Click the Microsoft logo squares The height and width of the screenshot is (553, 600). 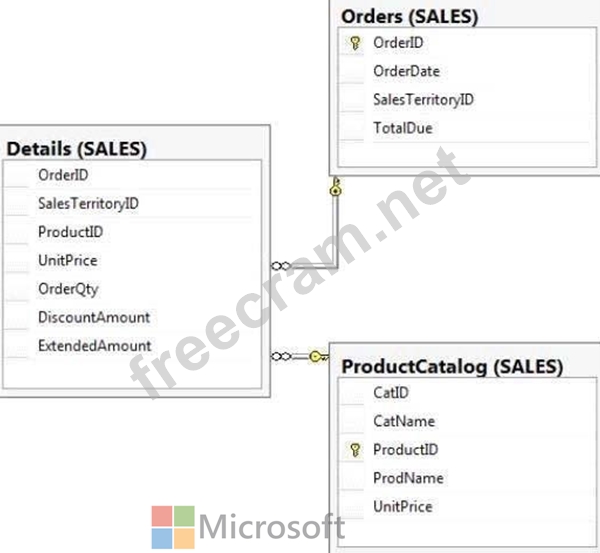[x=173, y=527]
